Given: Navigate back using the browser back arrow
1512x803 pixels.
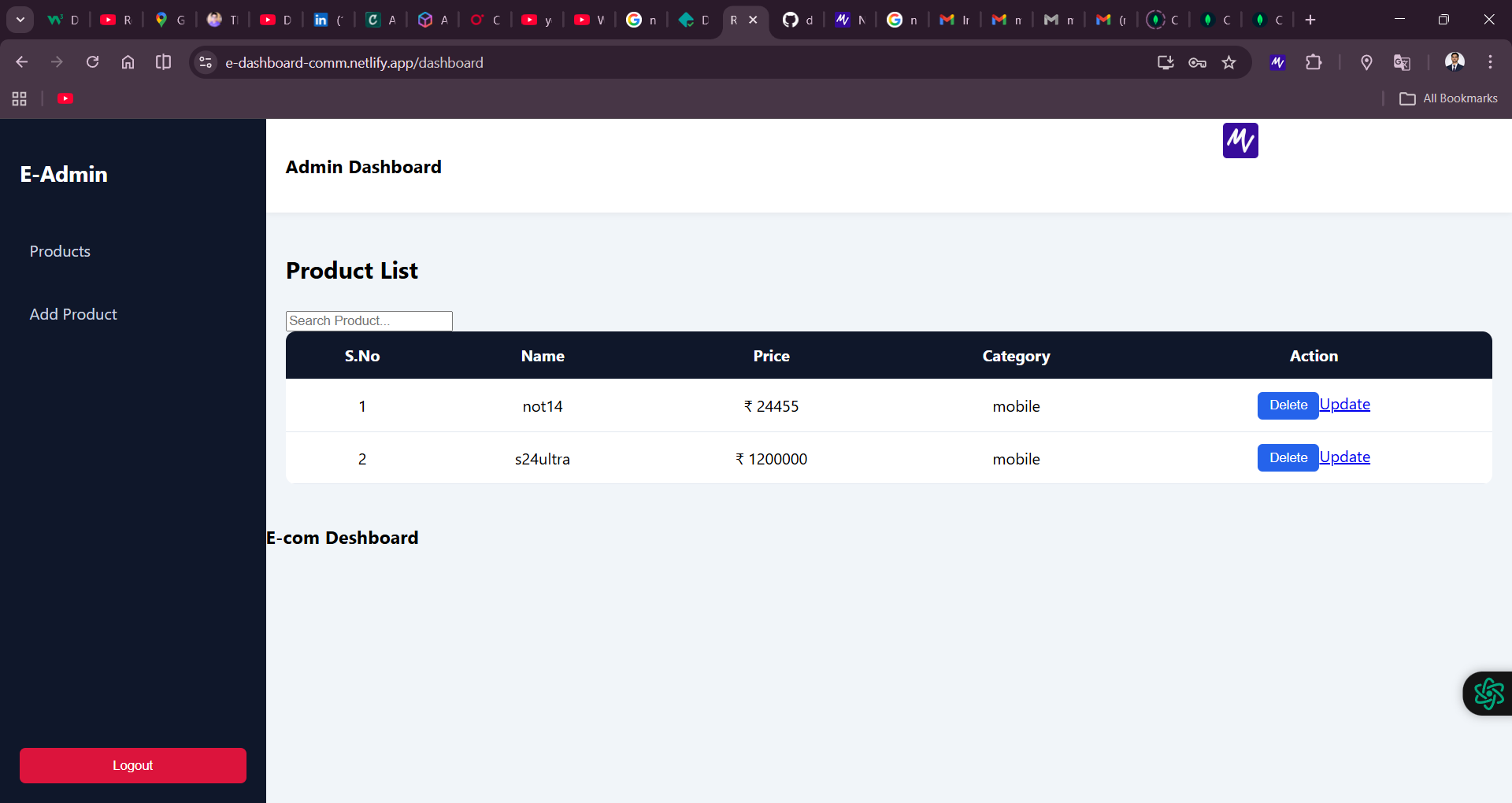Looking at the screenshot, I should coord(21,62).
